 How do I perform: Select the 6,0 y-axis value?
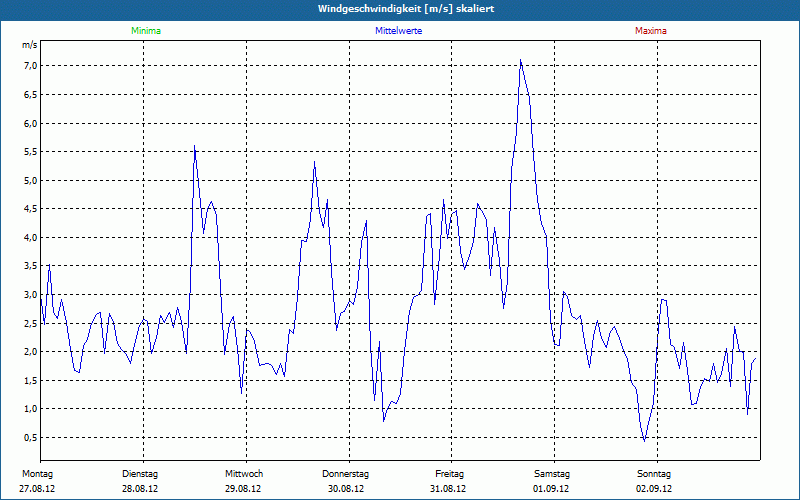(31, 123)
